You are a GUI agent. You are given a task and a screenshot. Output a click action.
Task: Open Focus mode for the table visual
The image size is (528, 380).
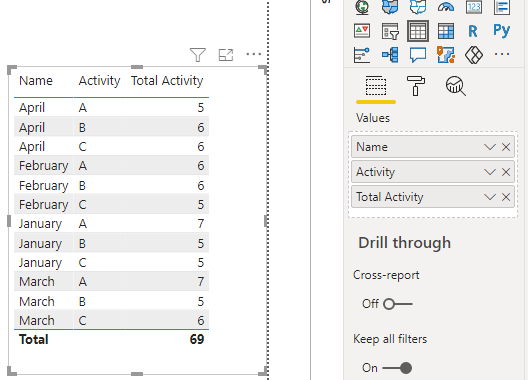click(226, 55)
